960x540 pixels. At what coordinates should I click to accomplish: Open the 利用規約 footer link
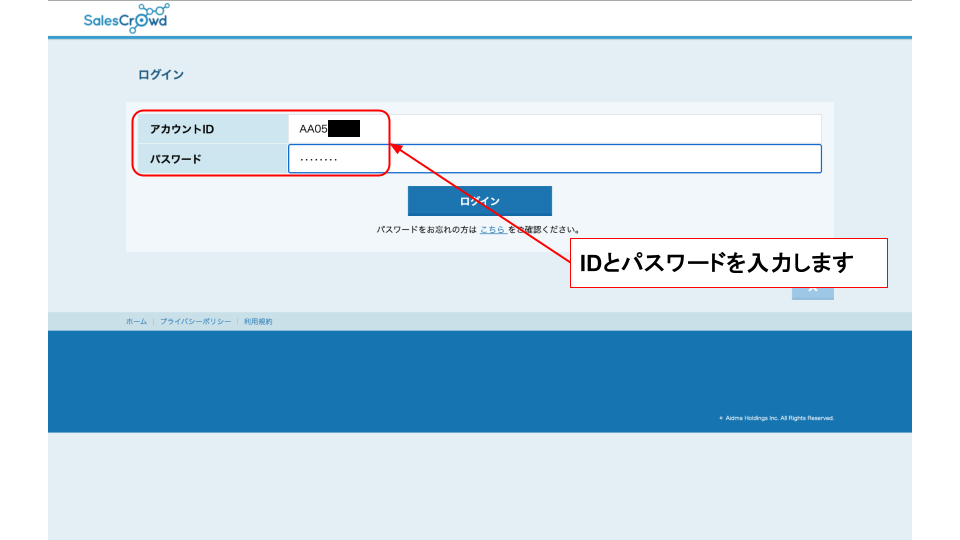[258, 321]
